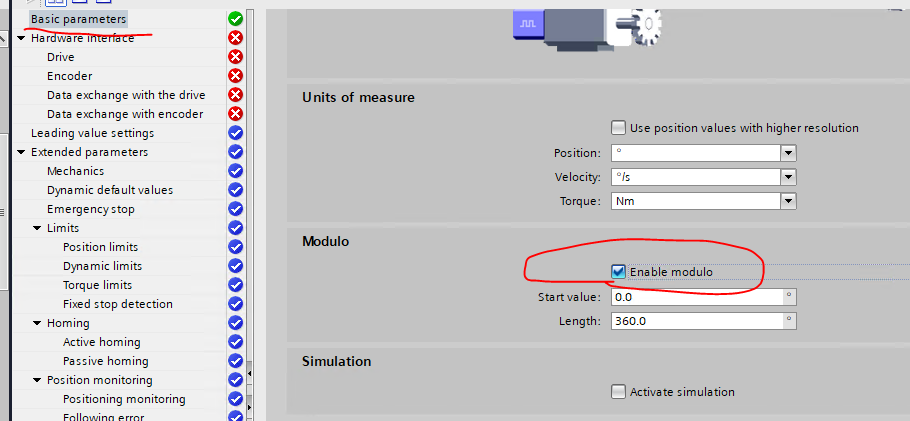910x421 pixels.
Task: Click green status checkmark beside Basic parameters
Action: click(x=235, y=19)
